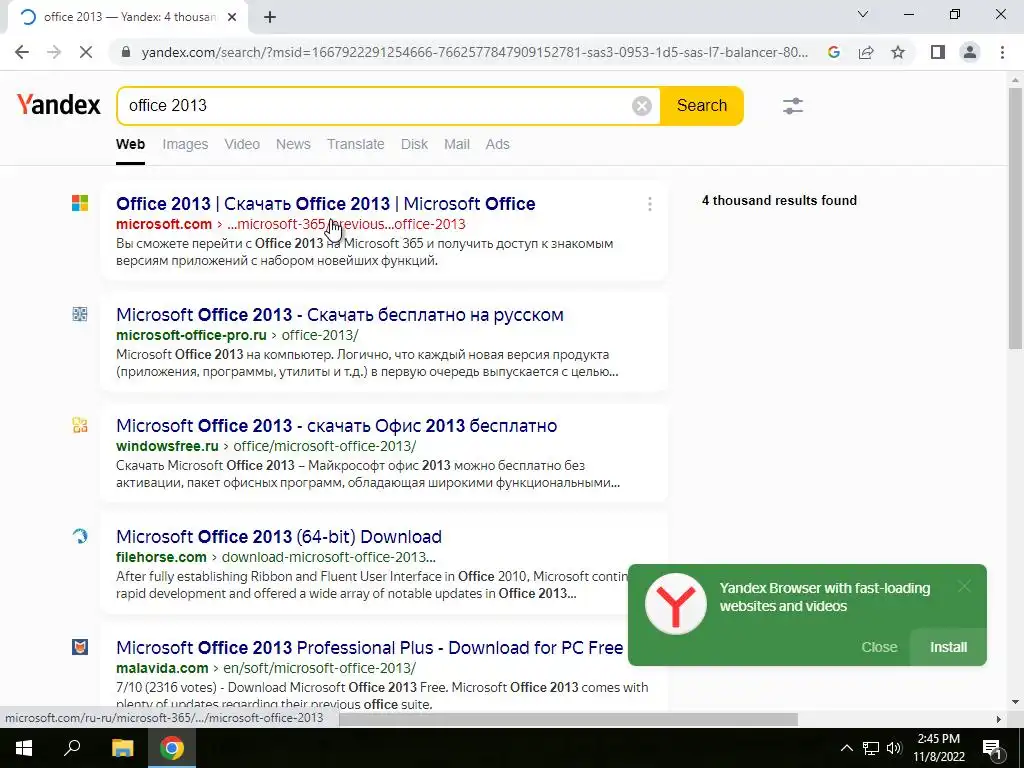Open the Windows Start menu
Screen dimensions: 1024x768
click(x=24, y=748)
